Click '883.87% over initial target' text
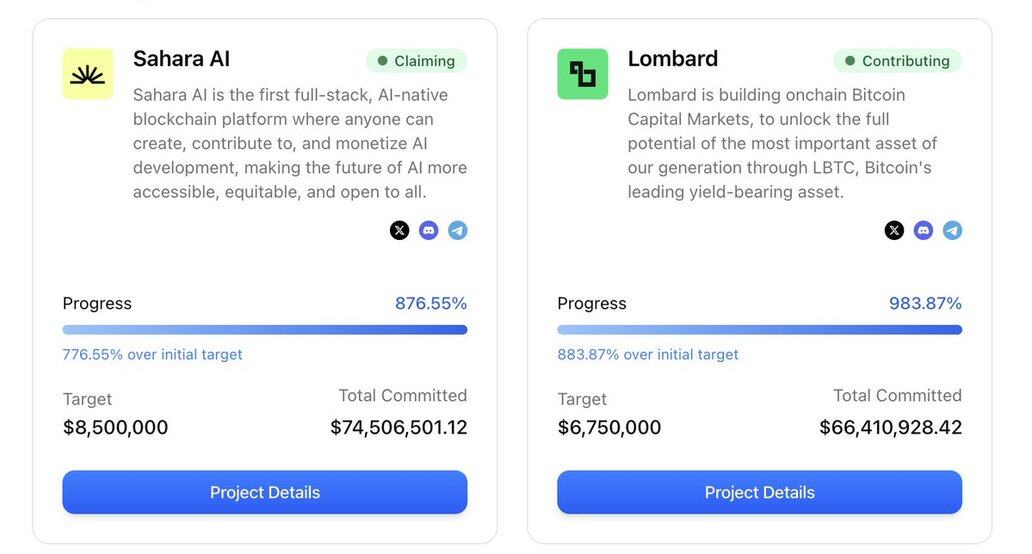1032x554 pixels. 648,355
